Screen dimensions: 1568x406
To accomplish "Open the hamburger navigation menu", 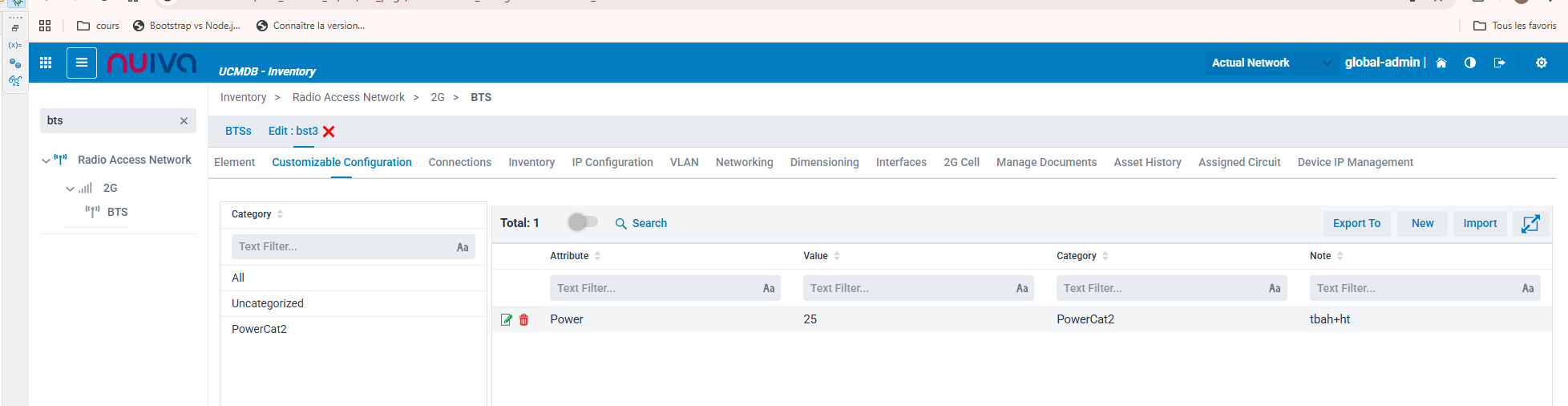I will 82,63.
